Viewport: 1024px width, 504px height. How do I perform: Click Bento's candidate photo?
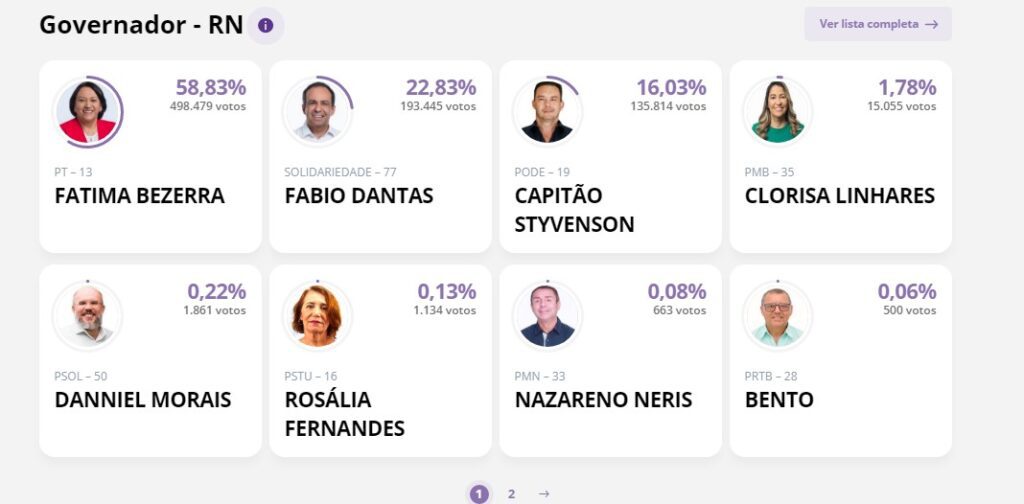778,316
